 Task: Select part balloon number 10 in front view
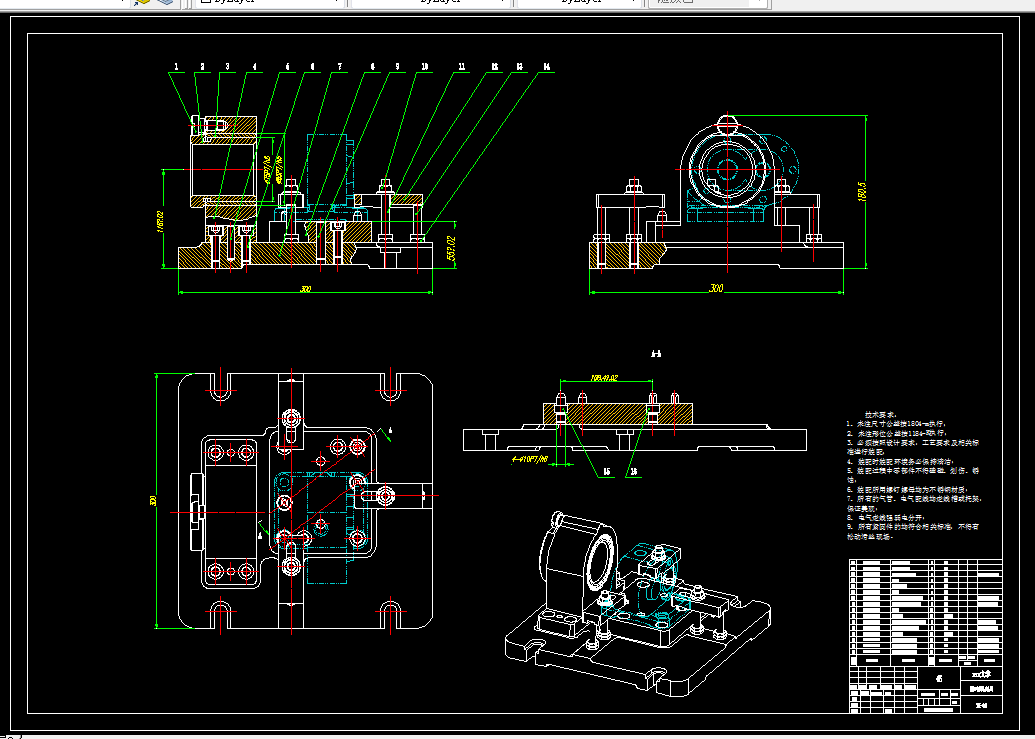424,67
